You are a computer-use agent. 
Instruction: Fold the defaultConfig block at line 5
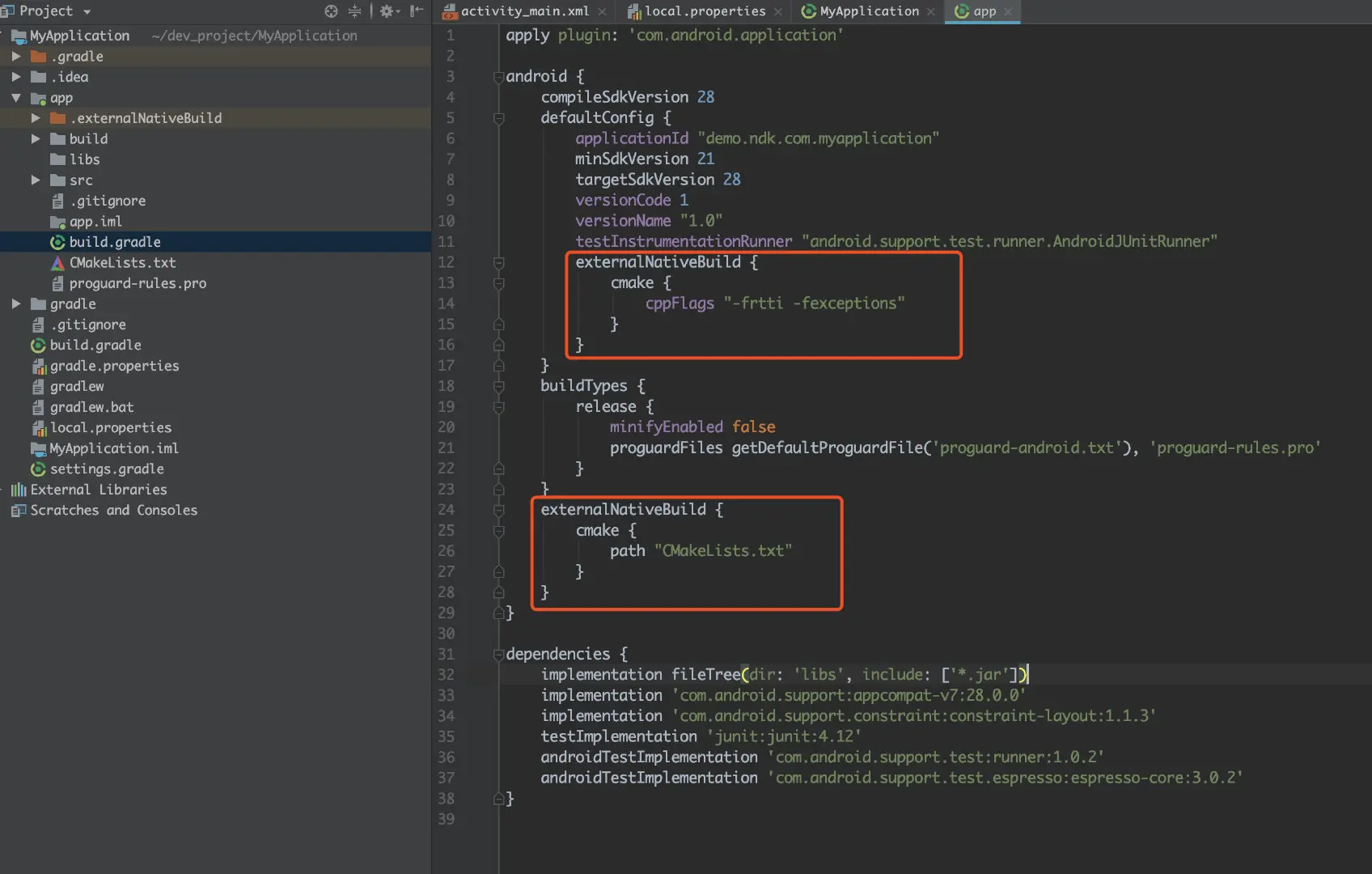(x=498, y=118)
